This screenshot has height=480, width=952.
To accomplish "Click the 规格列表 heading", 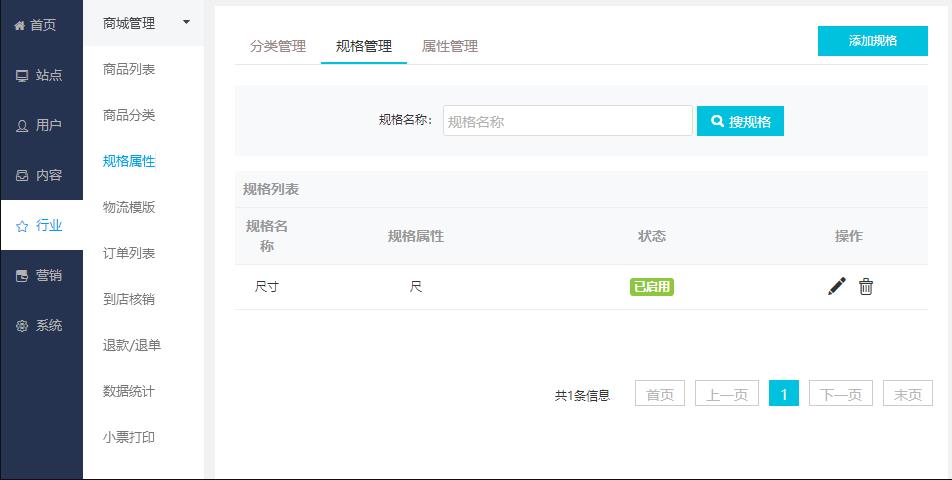I will point(271,189).
